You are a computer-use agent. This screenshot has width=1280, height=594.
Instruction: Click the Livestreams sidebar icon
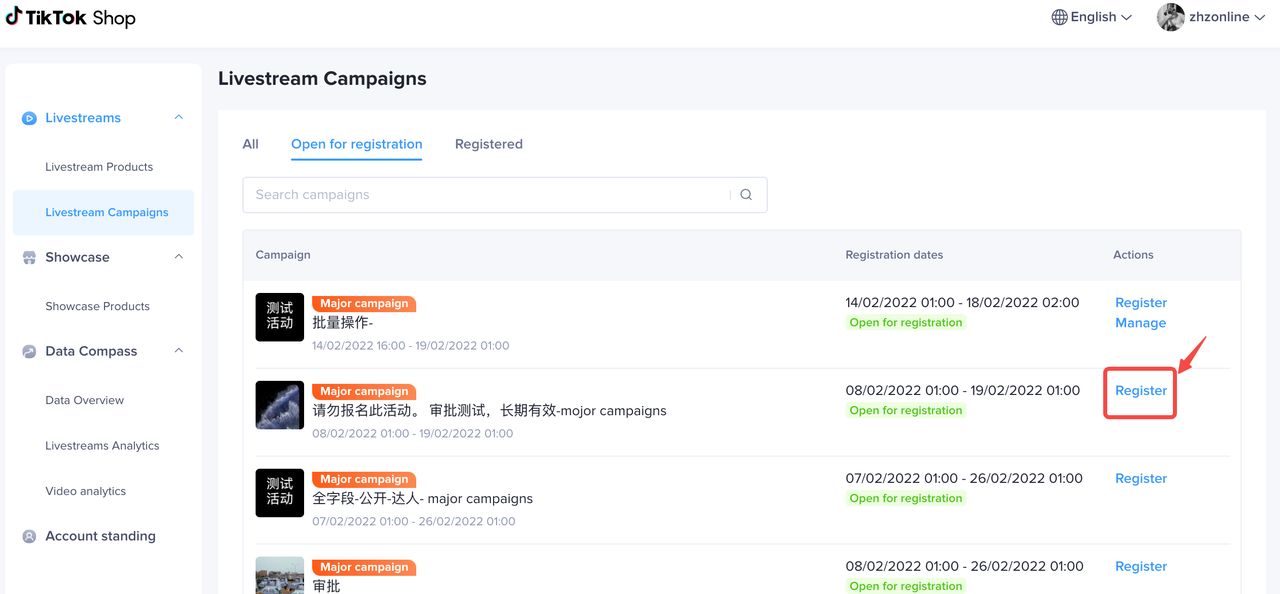[x=30, y=118]
